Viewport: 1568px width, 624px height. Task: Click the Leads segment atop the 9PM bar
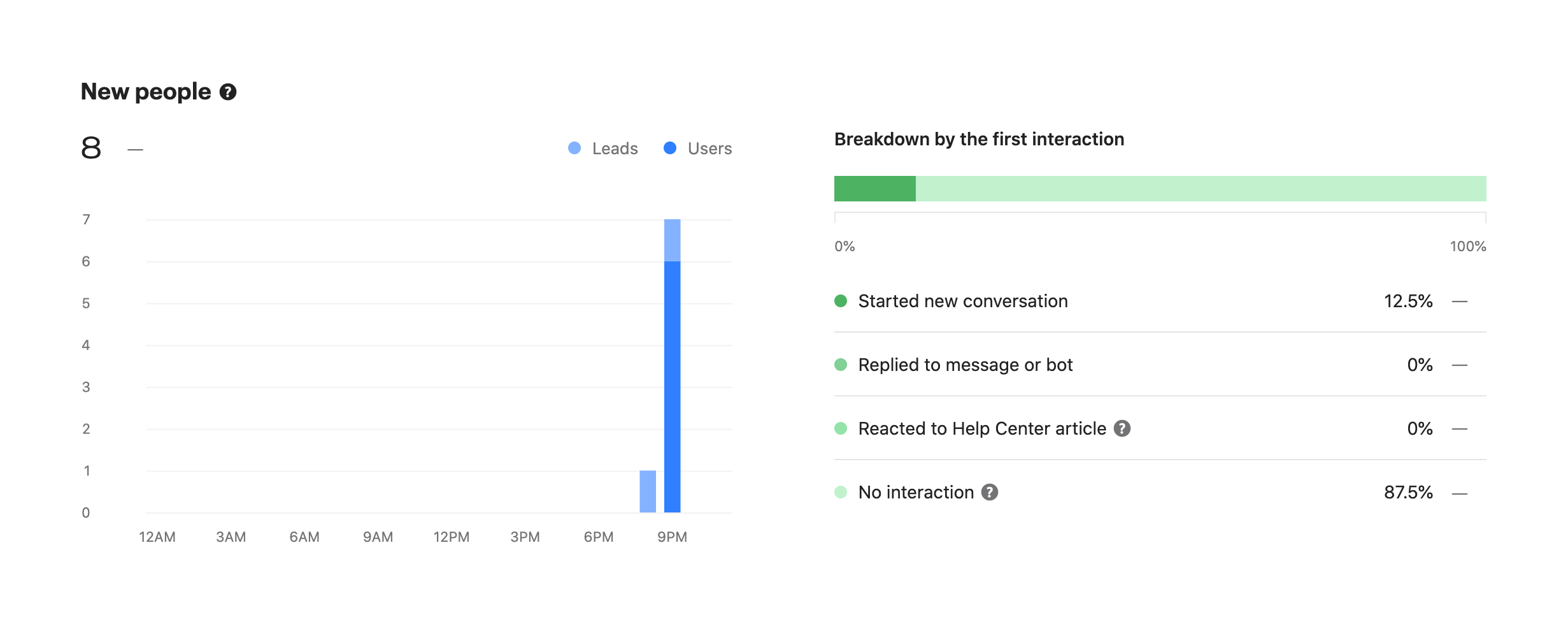point(672,240)
